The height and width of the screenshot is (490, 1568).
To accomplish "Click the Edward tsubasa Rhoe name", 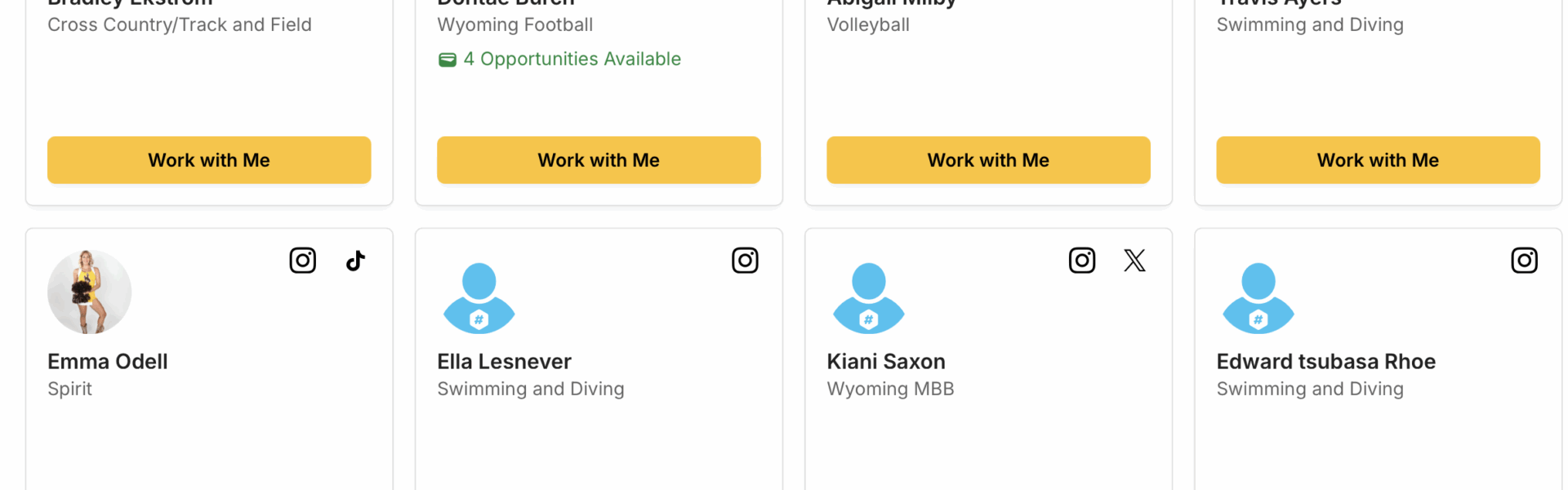I will 1325,362.
